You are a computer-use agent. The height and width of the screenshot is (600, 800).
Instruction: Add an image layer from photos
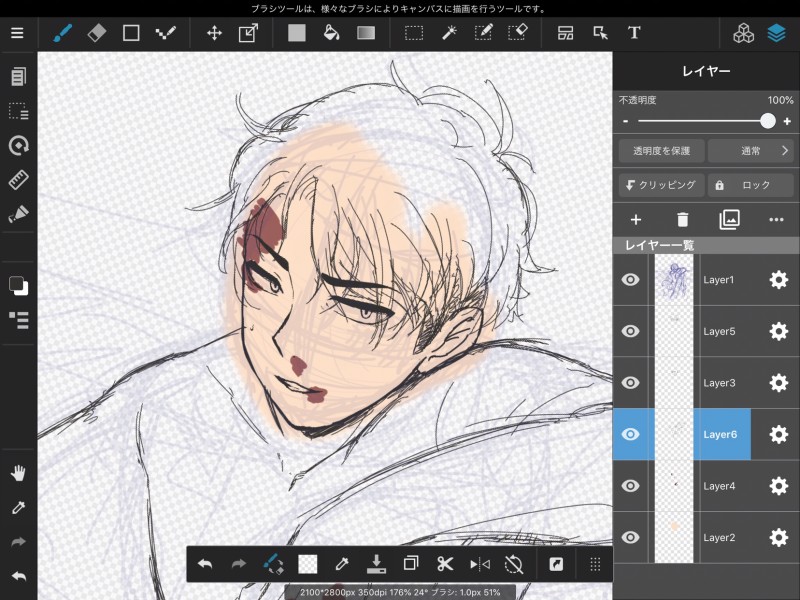pyautogui.click(x=730, y=220)
